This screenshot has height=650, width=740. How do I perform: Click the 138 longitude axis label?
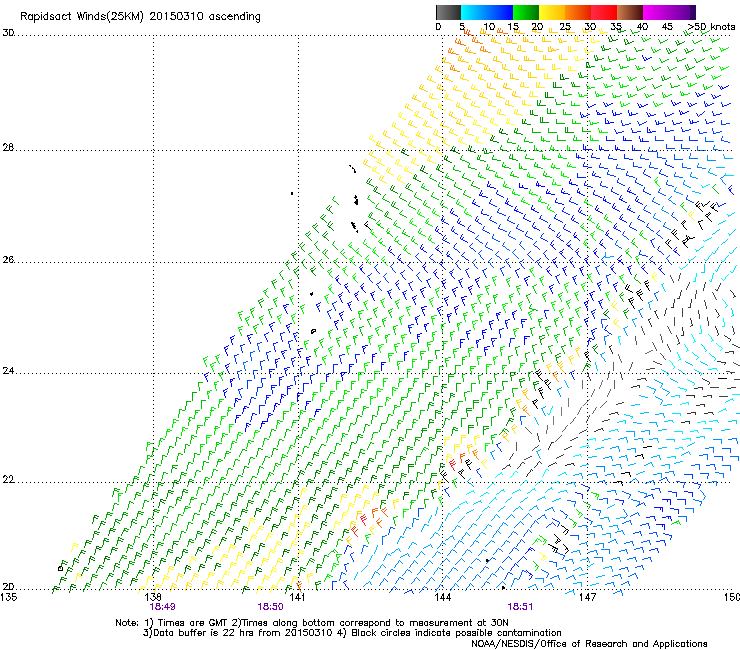tap(153, 597)
